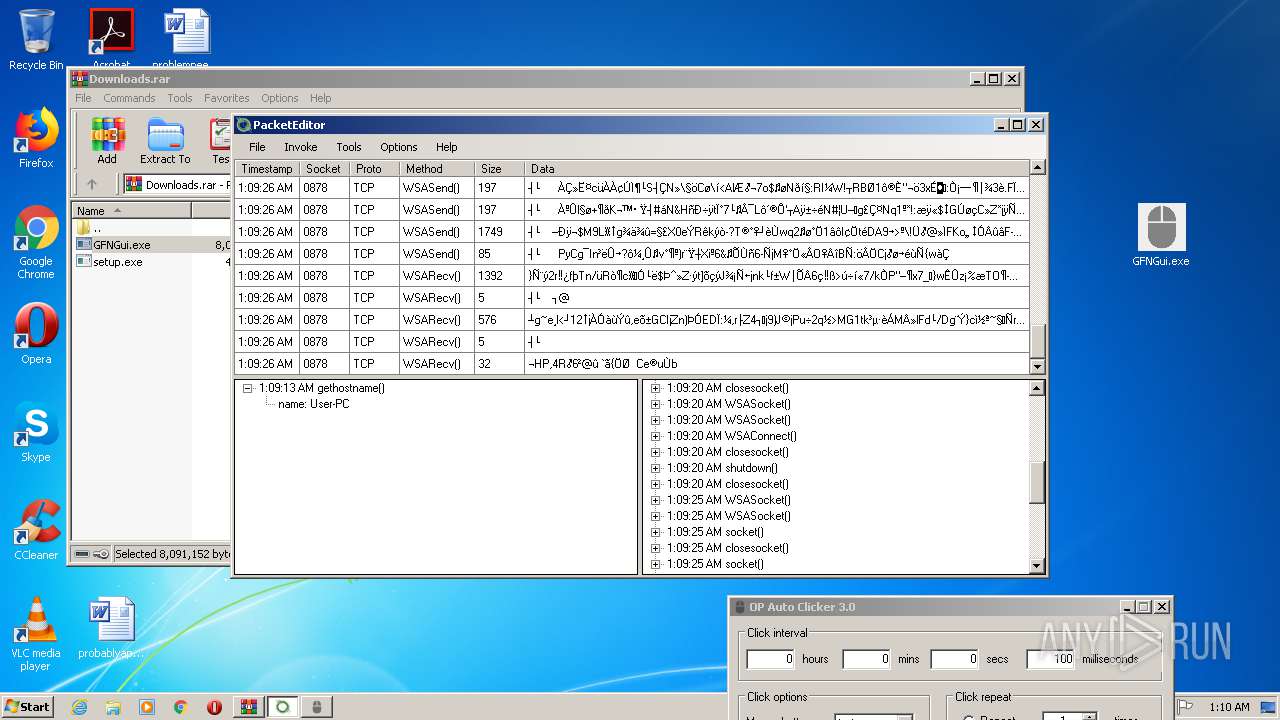Launch Firefox from the desktop
Image resolution: width=1280 pixels, height=720 pixels.
36,138
